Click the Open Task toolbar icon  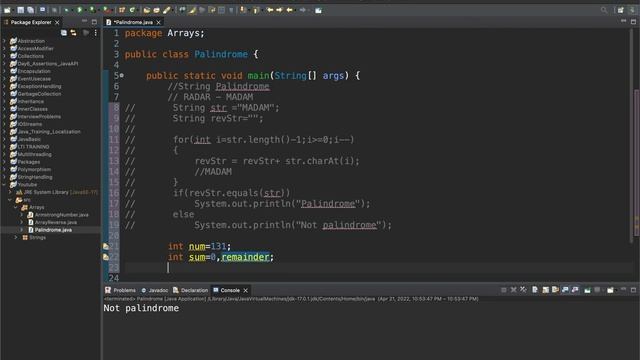coord(156,10)
